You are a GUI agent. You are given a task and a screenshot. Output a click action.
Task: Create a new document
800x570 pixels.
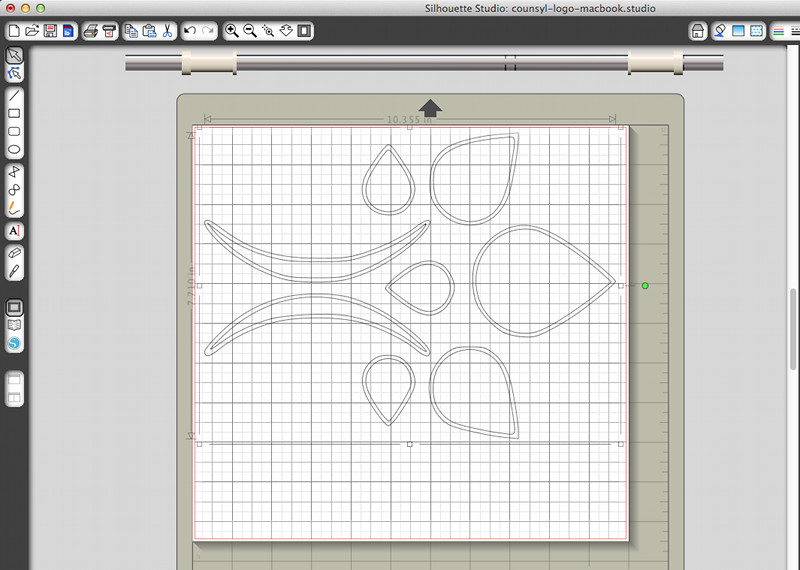point(14,31)
